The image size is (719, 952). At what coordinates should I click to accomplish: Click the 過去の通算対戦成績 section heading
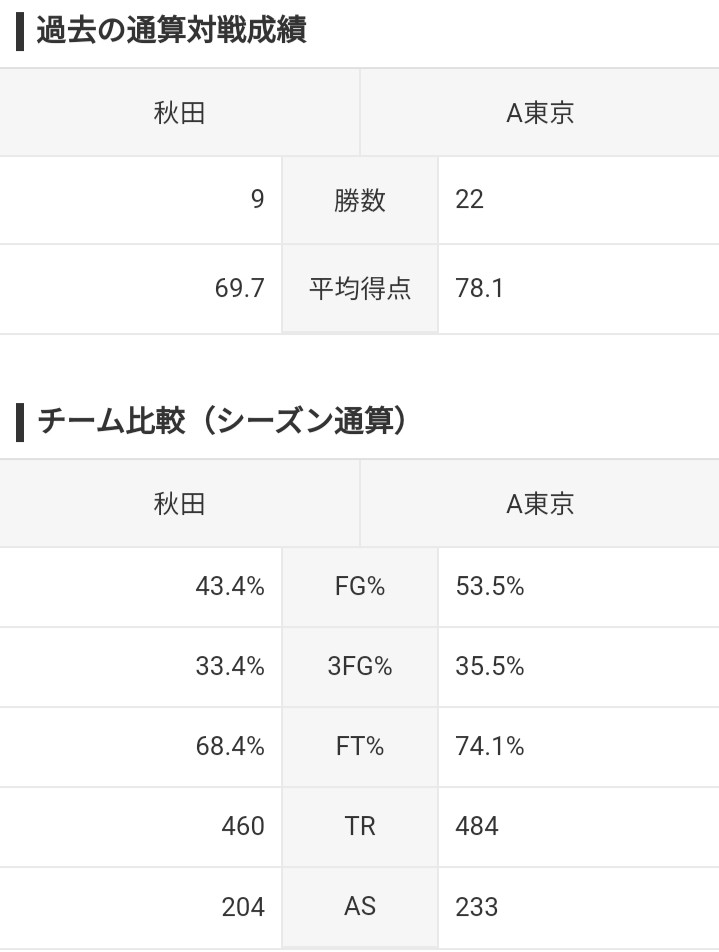(x=171, y=30)
